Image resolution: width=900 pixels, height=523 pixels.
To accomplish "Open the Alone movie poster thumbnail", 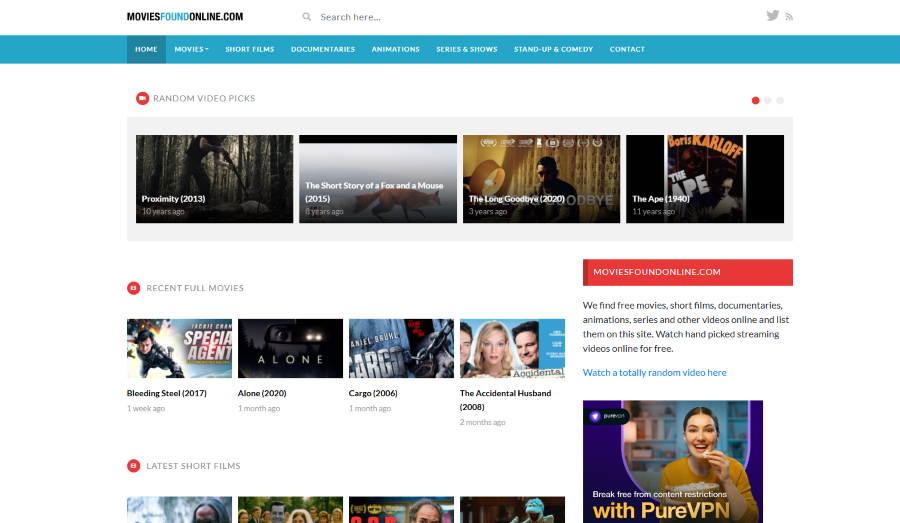I will [290, 348].
